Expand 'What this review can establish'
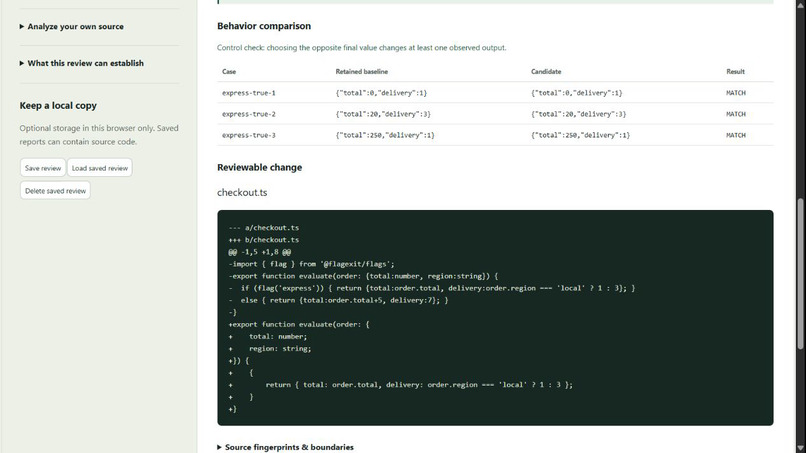 click(x=82, y=63)
